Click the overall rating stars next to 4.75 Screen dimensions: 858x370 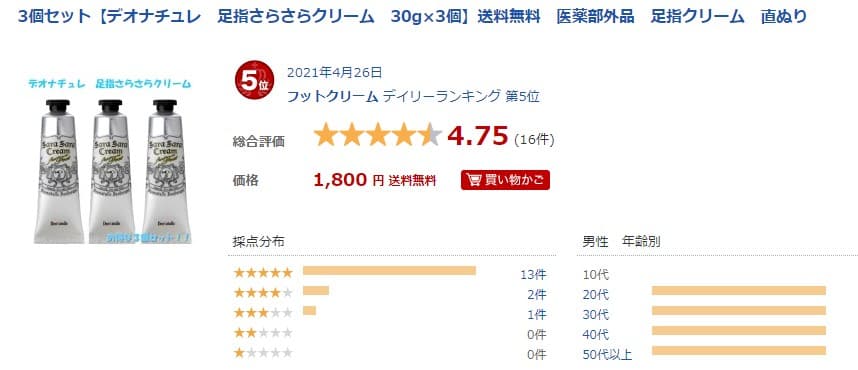378,135
